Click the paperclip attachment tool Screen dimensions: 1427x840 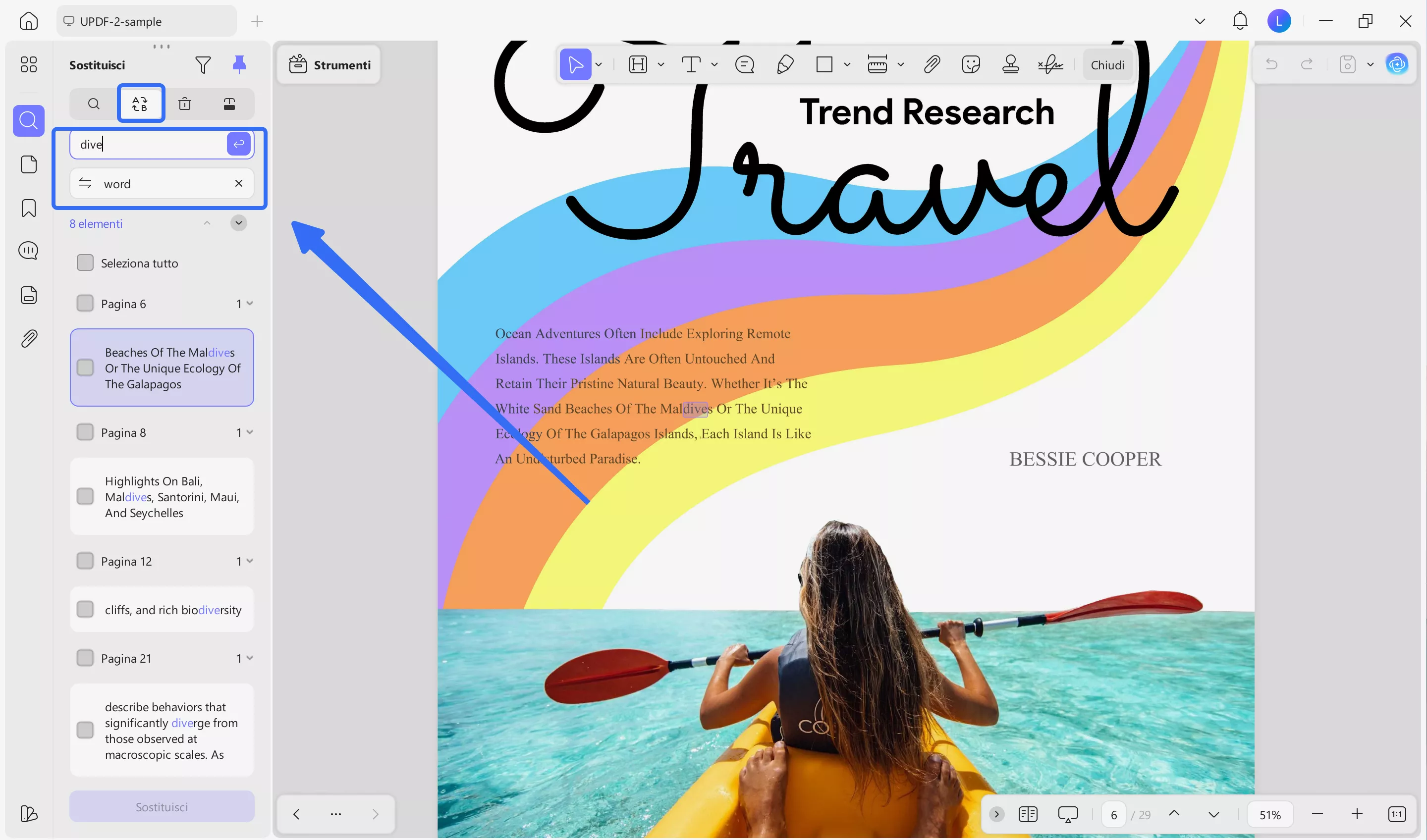tap(932, 64)
